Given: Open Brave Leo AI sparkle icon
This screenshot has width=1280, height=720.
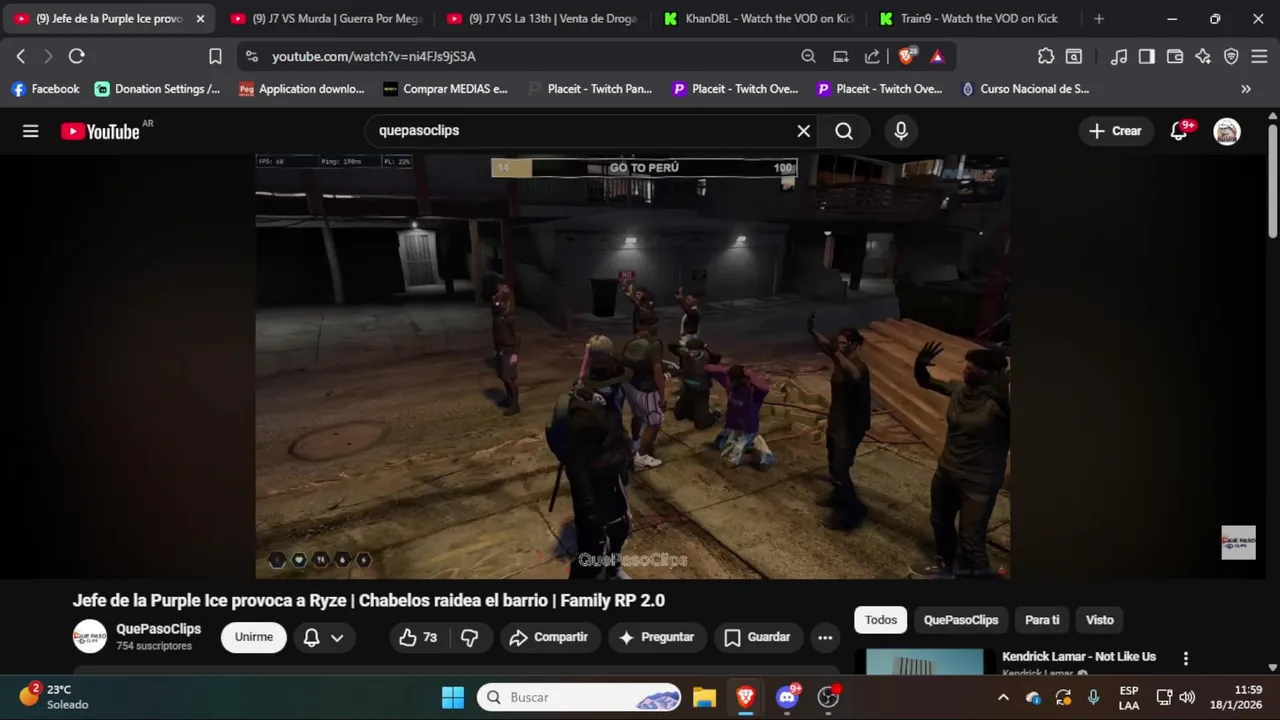Looking at the screenshot, I should [1203, 56].
